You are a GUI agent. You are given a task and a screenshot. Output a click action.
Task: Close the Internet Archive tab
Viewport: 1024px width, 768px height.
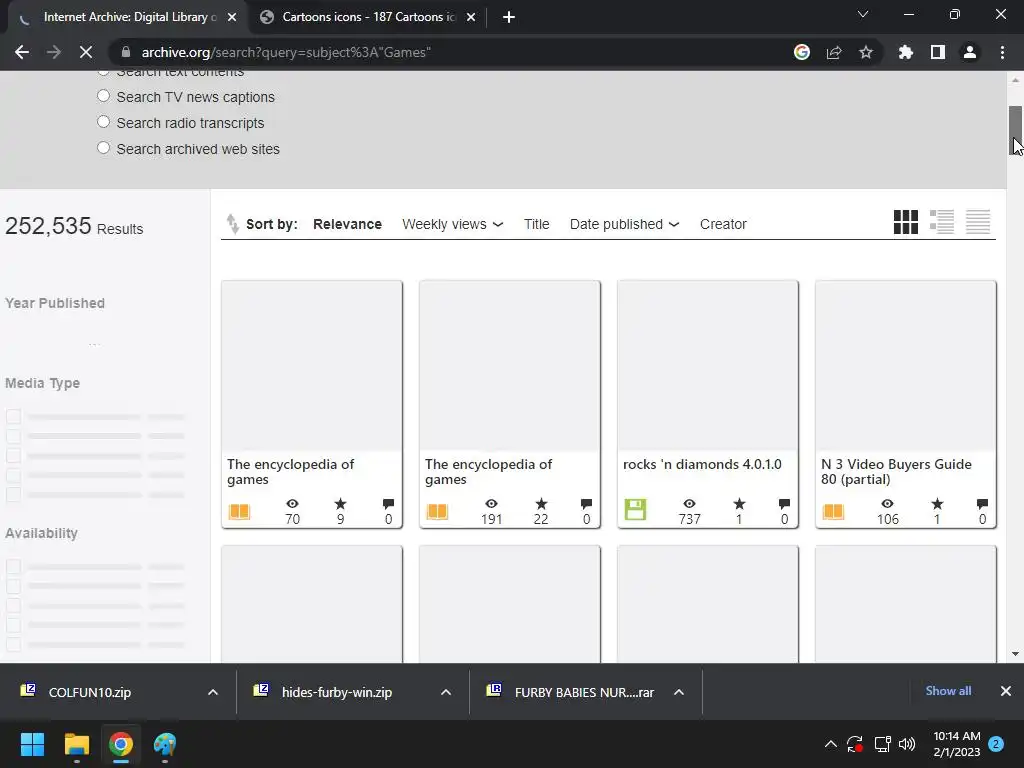(232, 17)
